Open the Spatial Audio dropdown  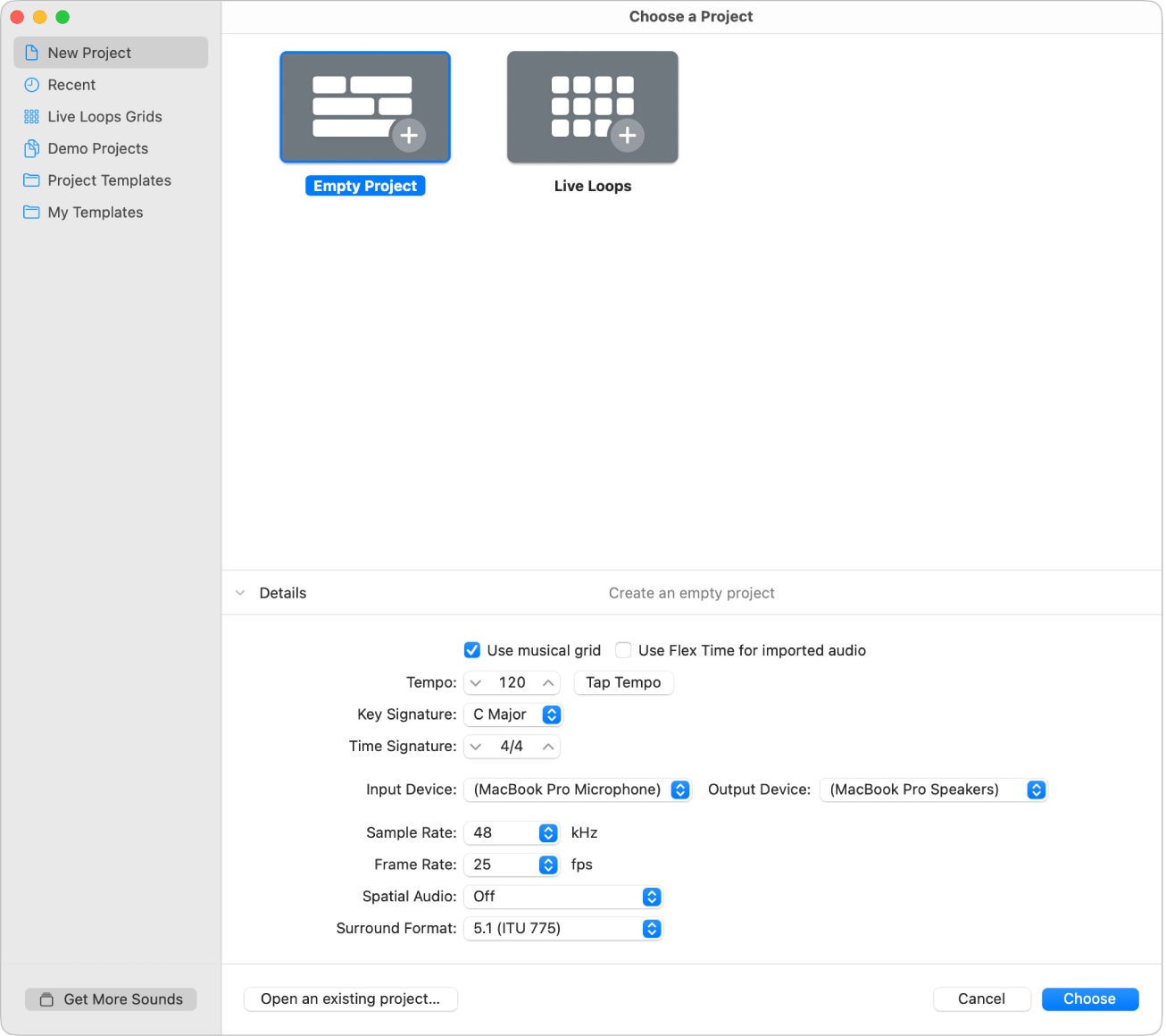(563, 897)
